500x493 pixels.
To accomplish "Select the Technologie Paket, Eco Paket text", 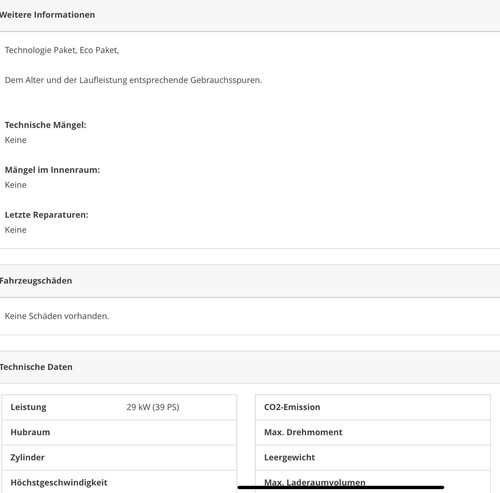I will [62, 50].
